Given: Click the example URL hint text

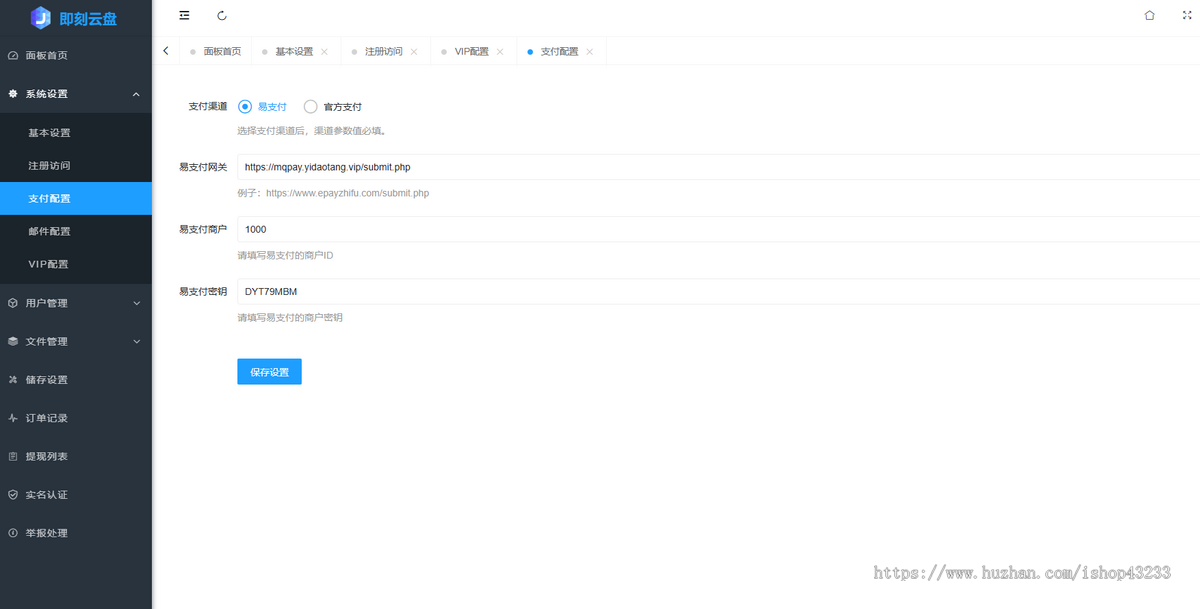Looking at the screenshot, I should pyautogui.click(x=333, y=193).
